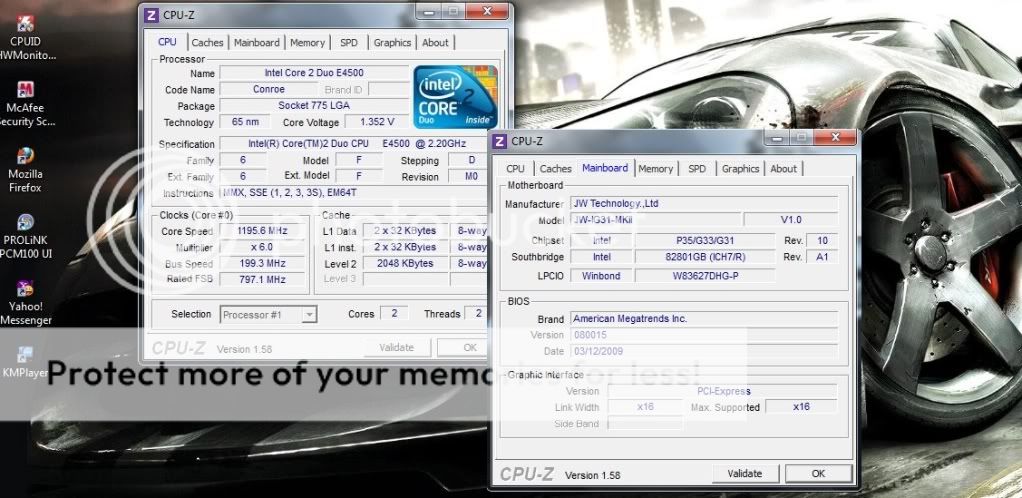Image resolution: width=1022 pixels, height=498 pixels.
Task: Click the Southbridge Rev. value A1
Action: [822, 257]
